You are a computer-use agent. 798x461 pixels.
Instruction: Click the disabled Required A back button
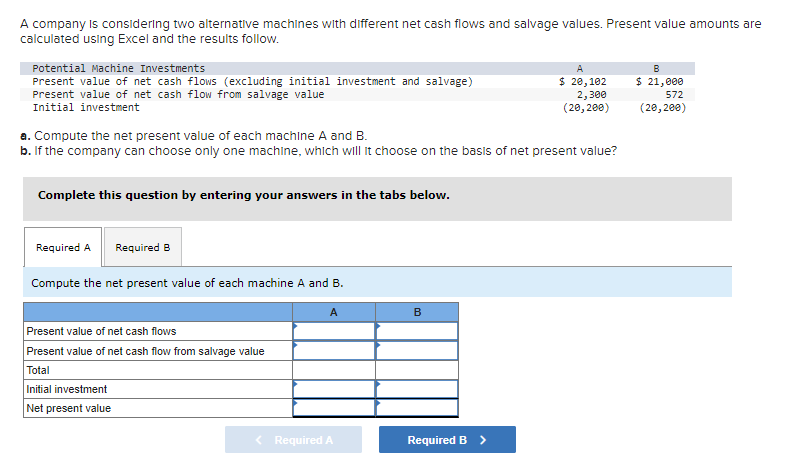(x=293, y=440)
